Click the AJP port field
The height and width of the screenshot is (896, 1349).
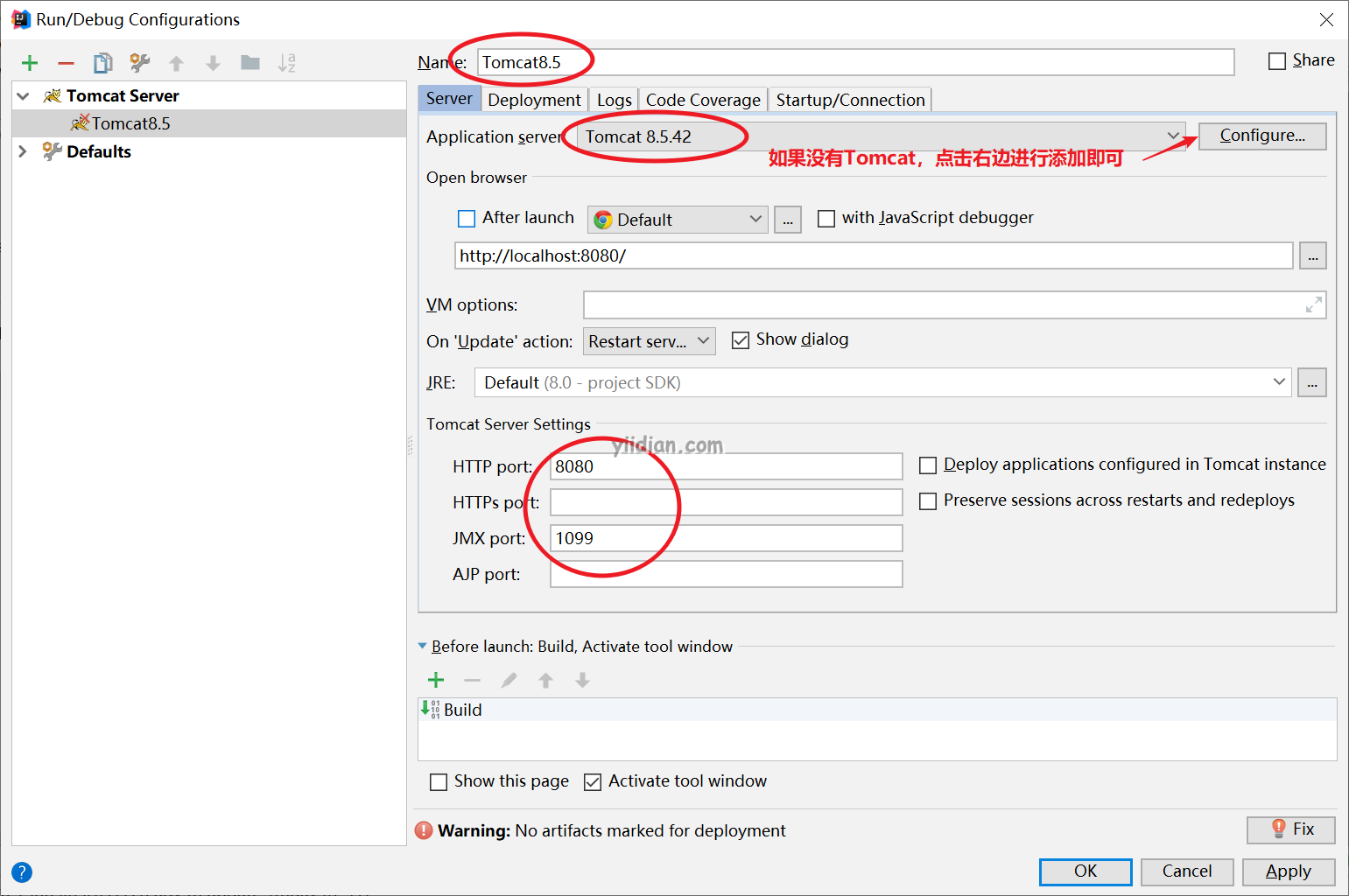coord(727,574)
